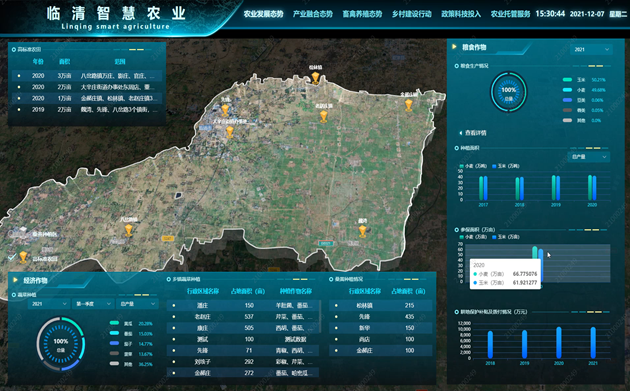Toggle 玉米 series in 种植面积 chart legend

point(505,166)
